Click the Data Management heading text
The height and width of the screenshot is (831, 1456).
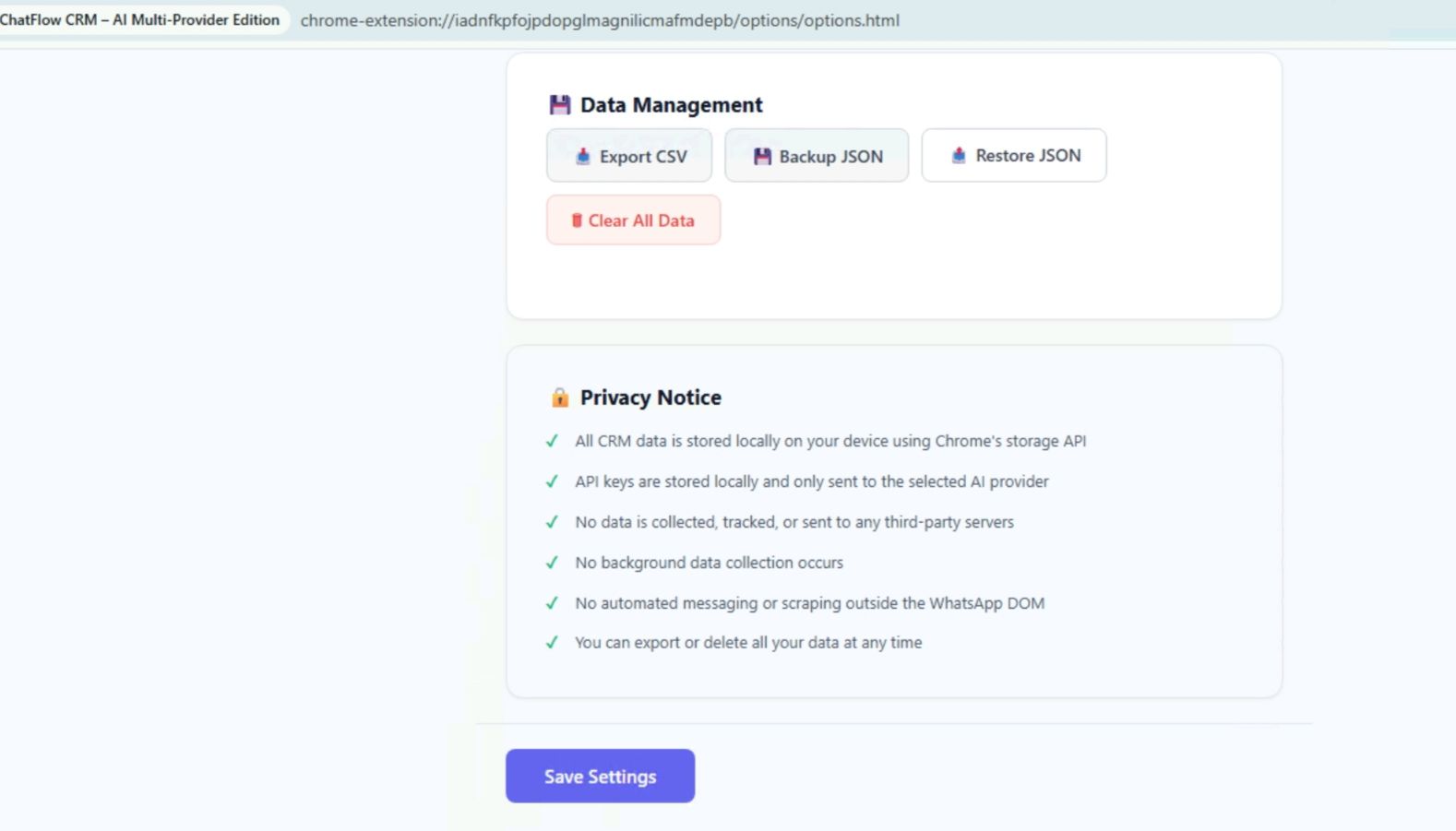click(x=671, y=105)
